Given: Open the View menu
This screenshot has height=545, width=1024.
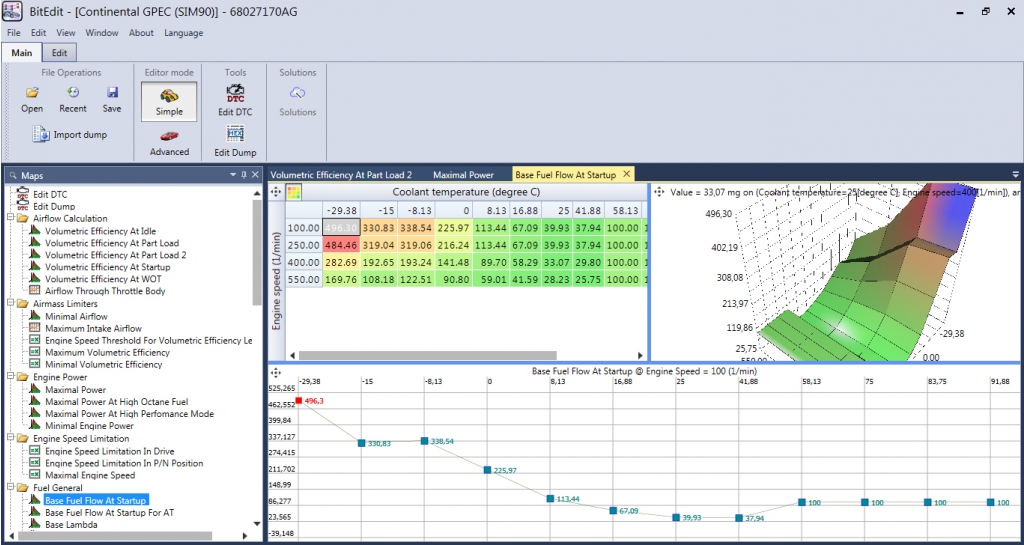Looking at the screenshot, I should point(65,33).
